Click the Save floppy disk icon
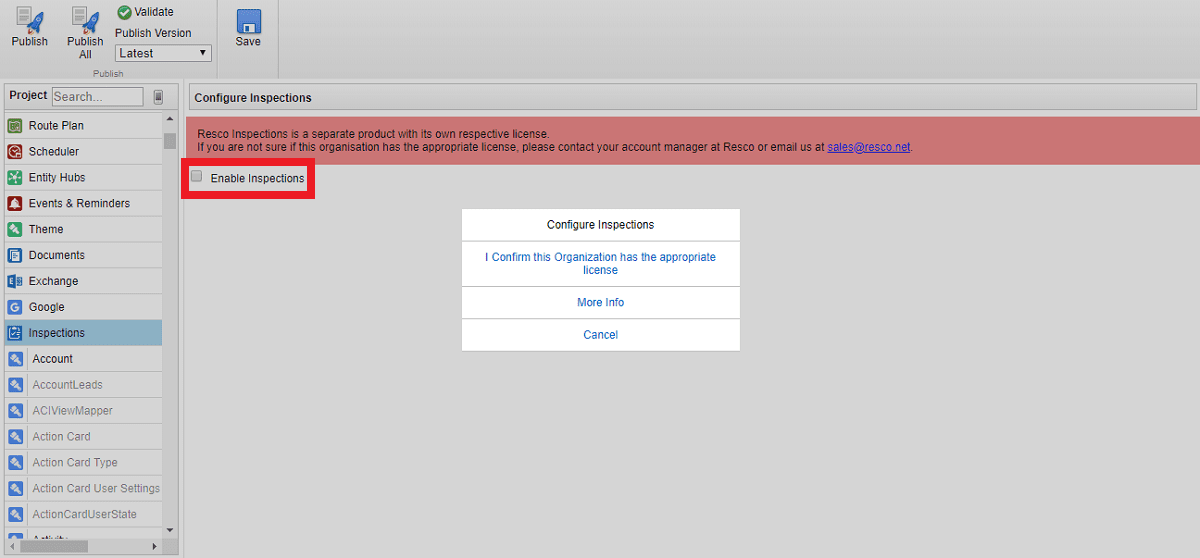1200x558 pixels. 248,21
